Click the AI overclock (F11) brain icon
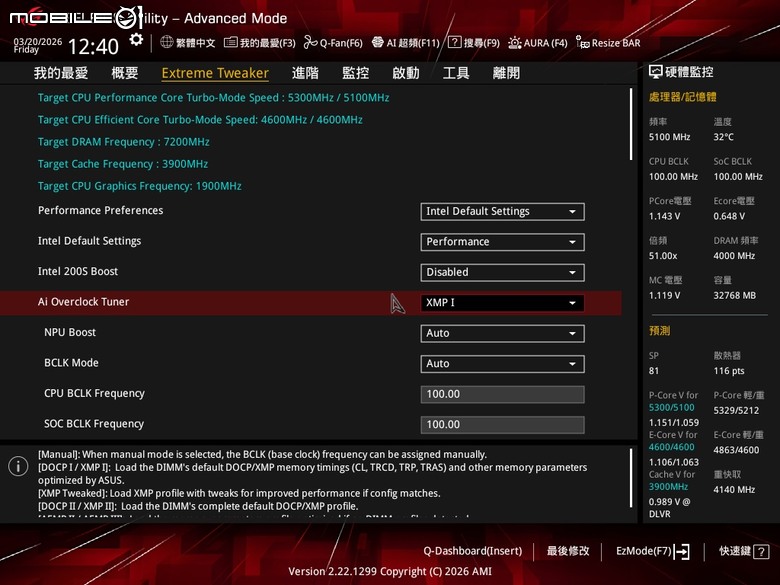Viewport: 780px width, 585px height. [x=378, y=42]
